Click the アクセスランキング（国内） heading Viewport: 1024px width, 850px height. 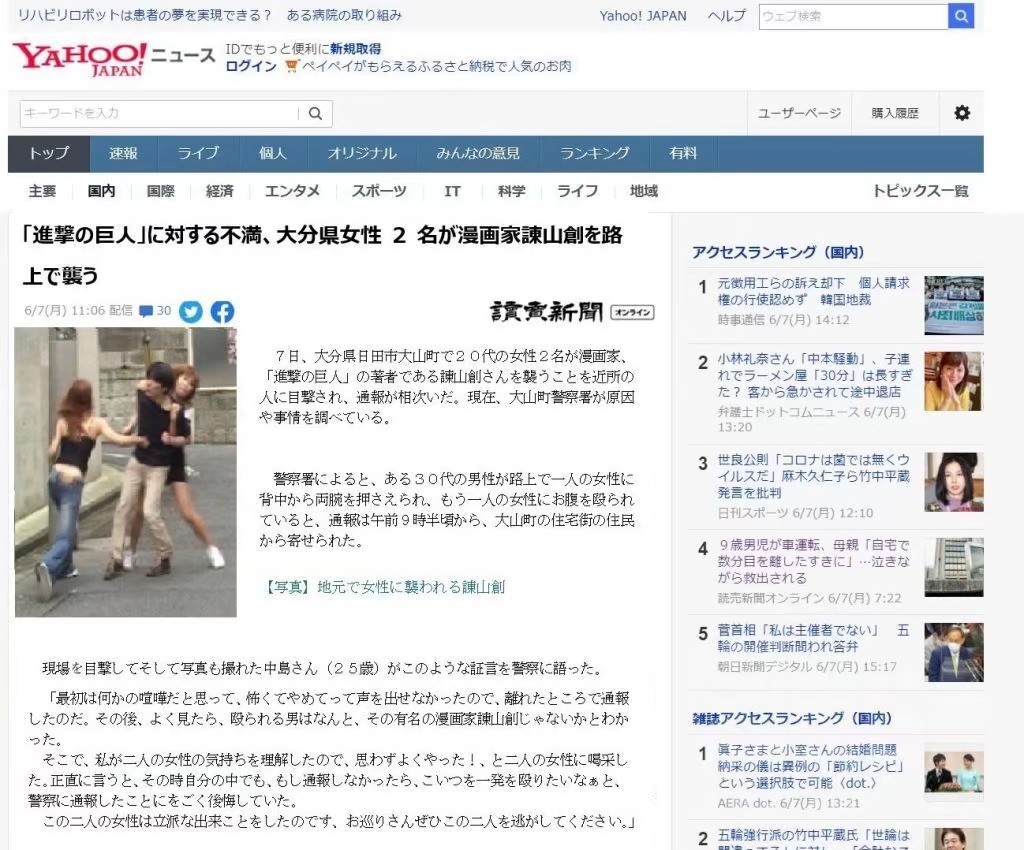[778, 252]
